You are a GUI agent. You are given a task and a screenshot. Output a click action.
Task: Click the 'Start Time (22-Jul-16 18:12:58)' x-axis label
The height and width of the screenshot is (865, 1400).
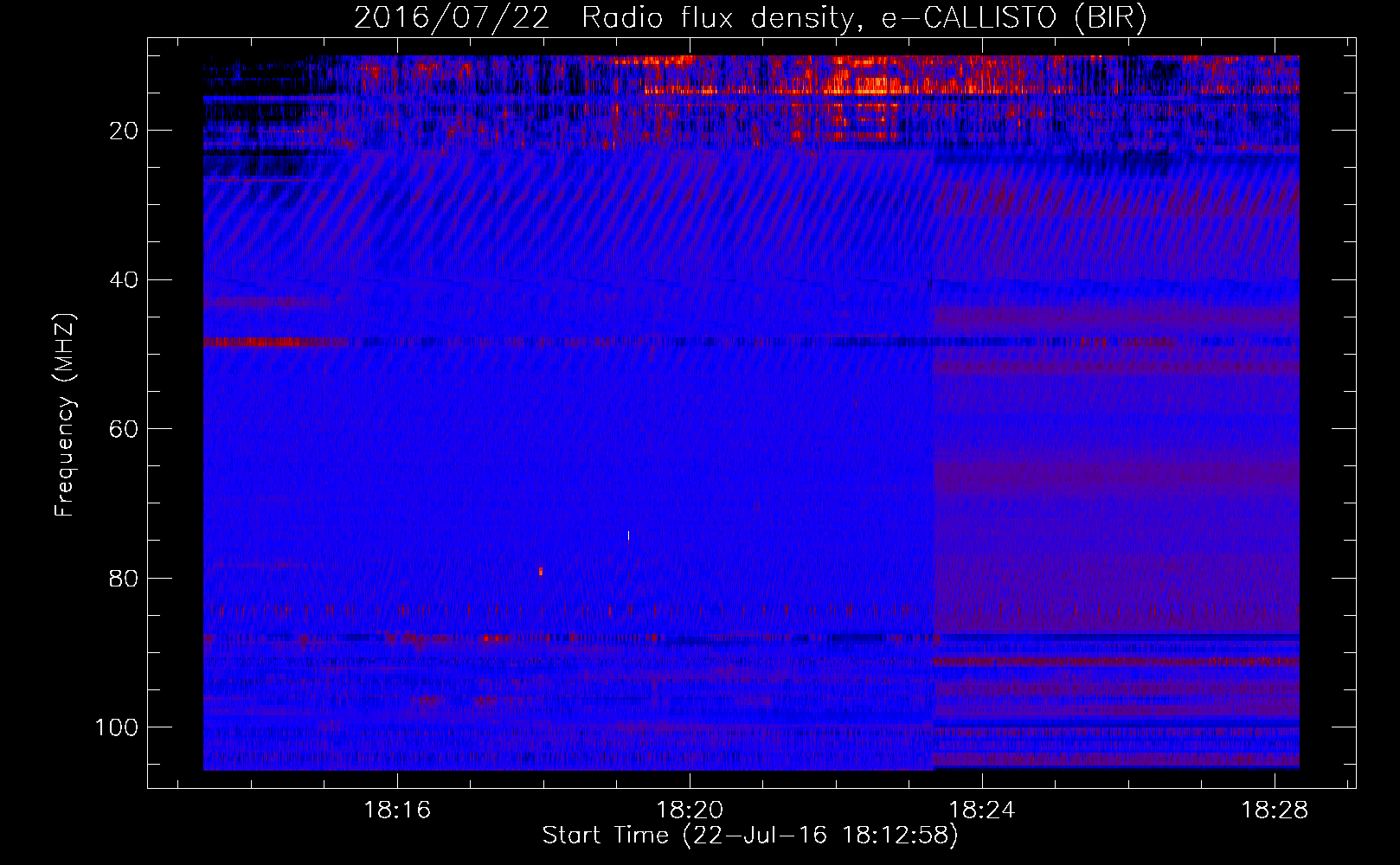750,836
